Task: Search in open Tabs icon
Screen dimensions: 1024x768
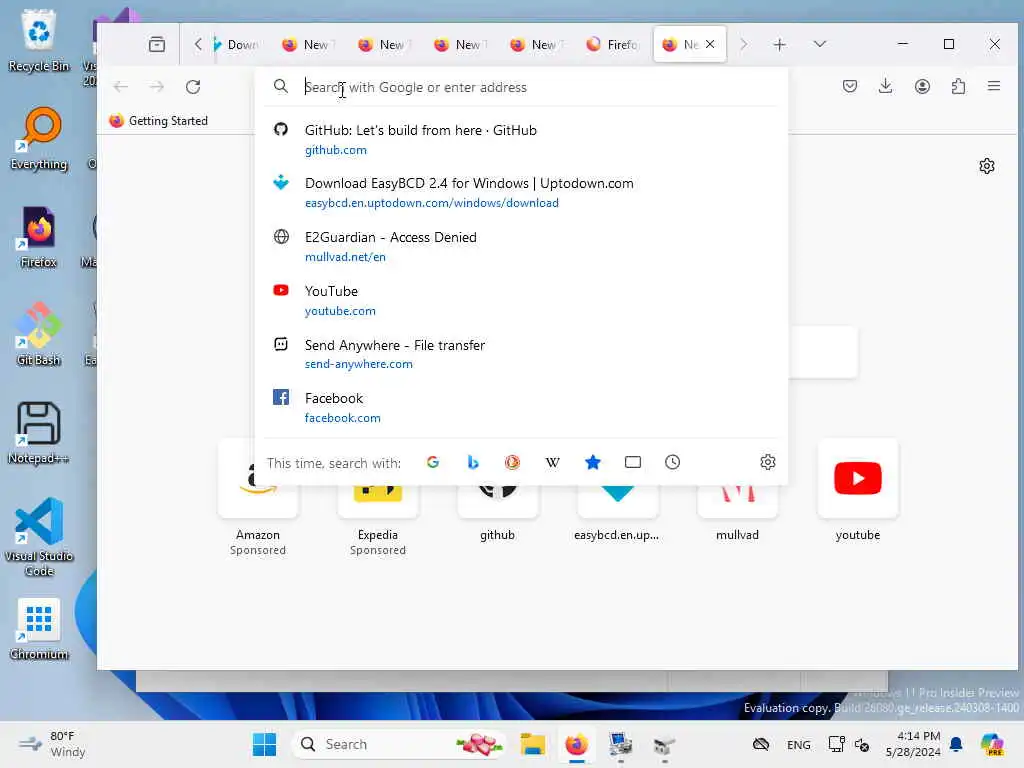Action: click(x=632, y=462)
